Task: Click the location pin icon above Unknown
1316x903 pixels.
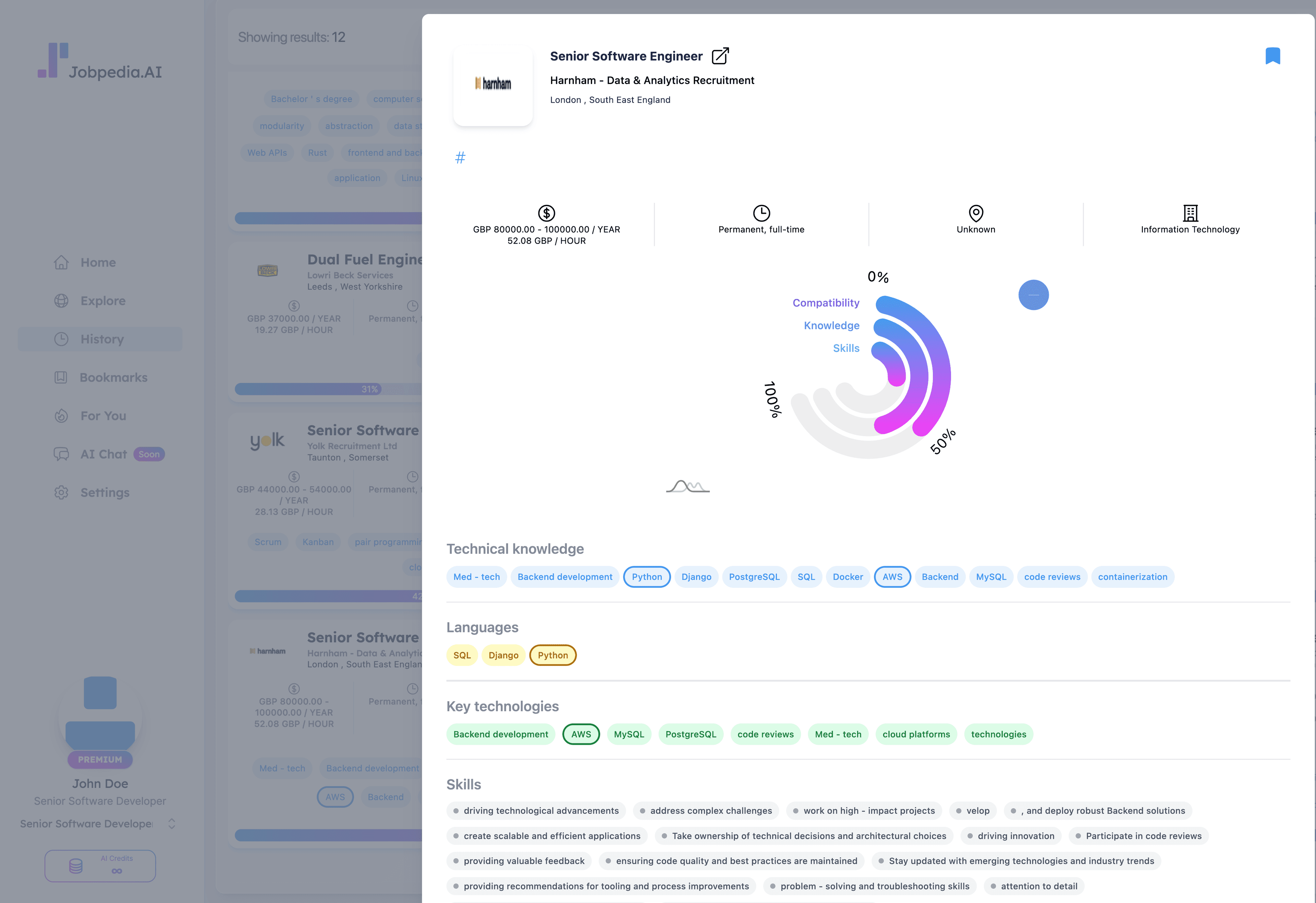Action: (x=976, y=213)
